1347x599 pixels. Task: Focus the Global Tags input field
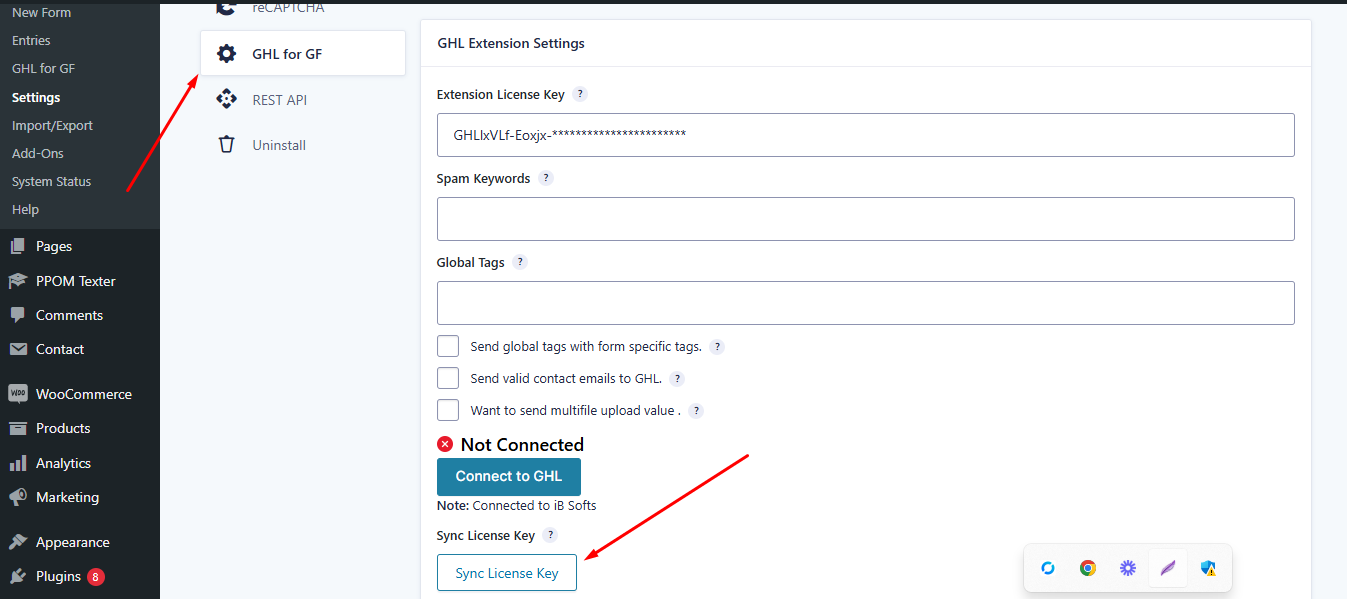point(865,303)
